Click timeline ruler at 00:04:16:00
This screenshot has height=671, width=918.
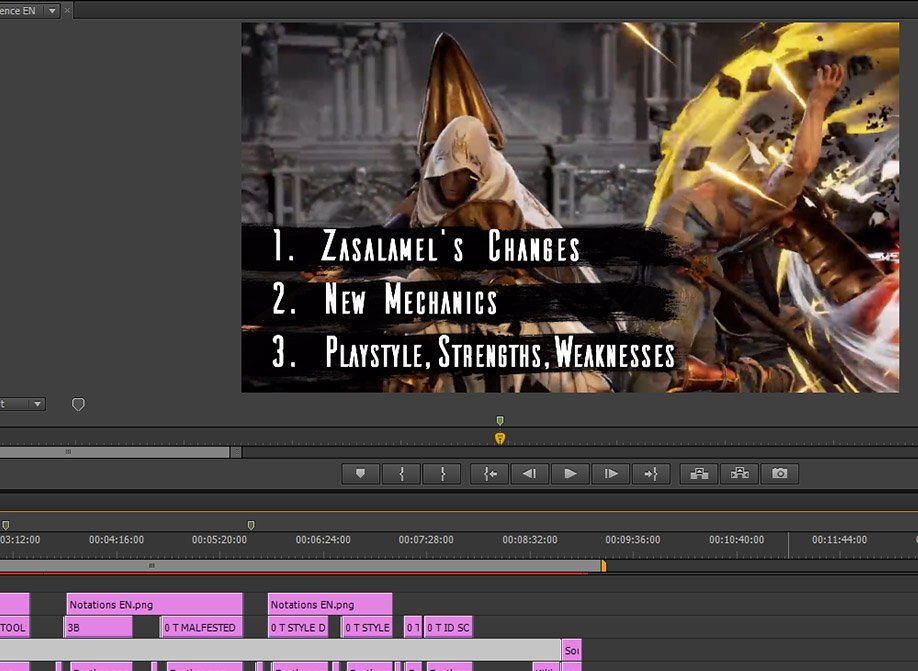116,540
